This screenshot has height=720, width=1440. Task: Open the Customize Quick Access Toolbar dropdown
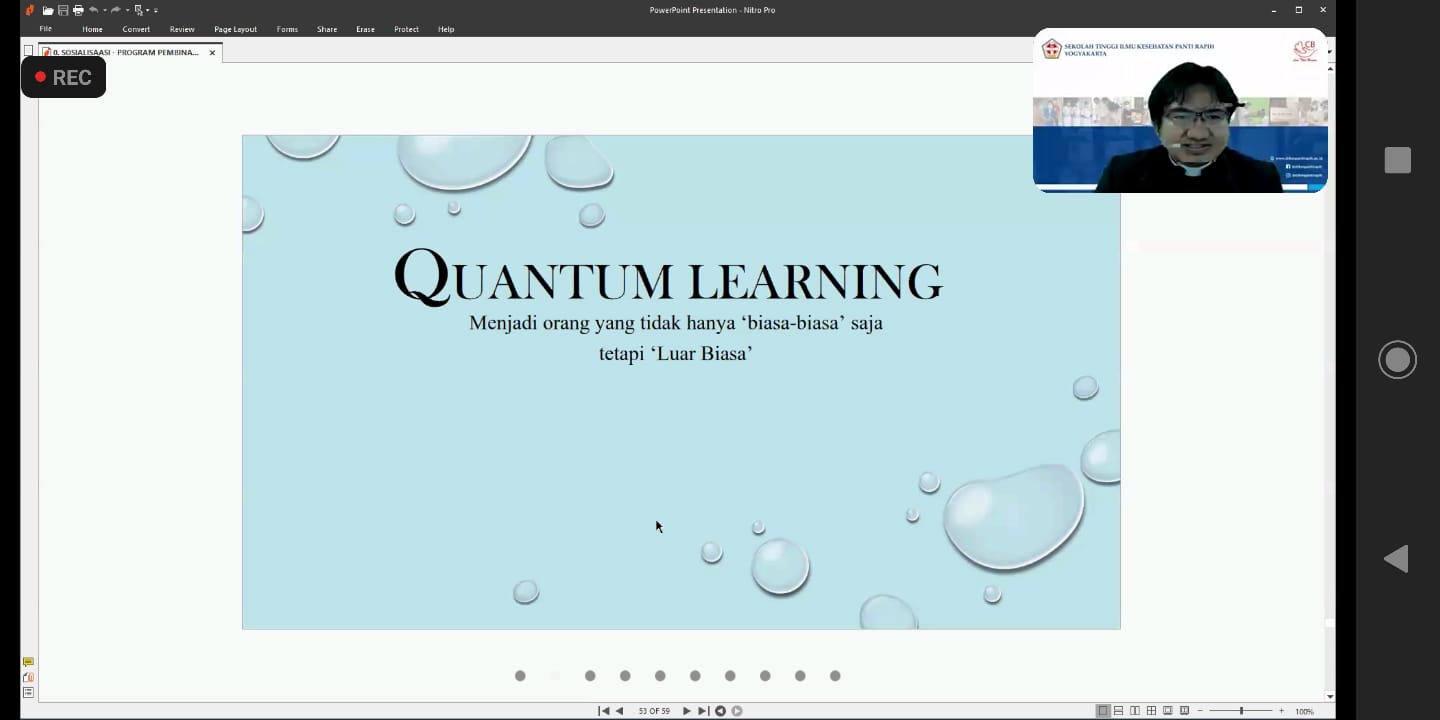156,10
